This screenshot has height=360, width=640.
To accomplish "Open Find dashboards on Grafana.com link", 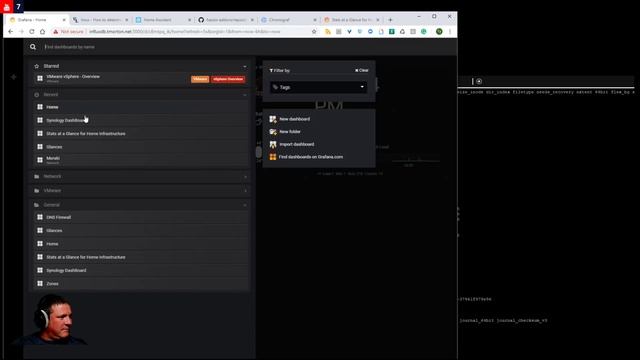I will pos(311,157).
